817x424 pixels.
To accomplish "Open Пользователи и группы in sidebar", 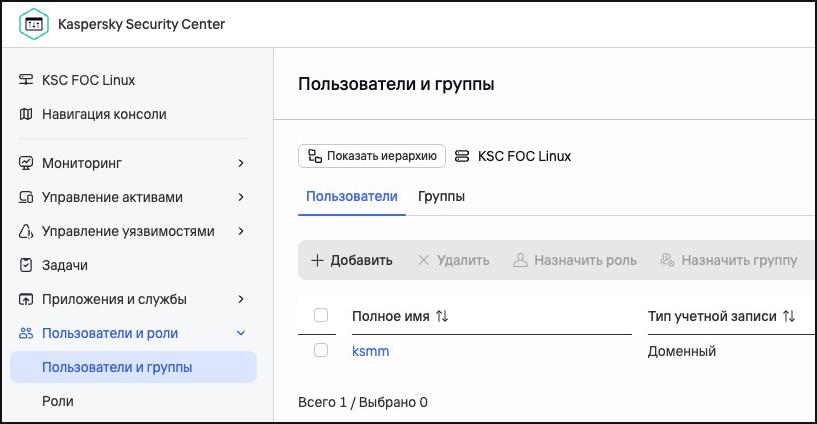I will click(133, 367).
